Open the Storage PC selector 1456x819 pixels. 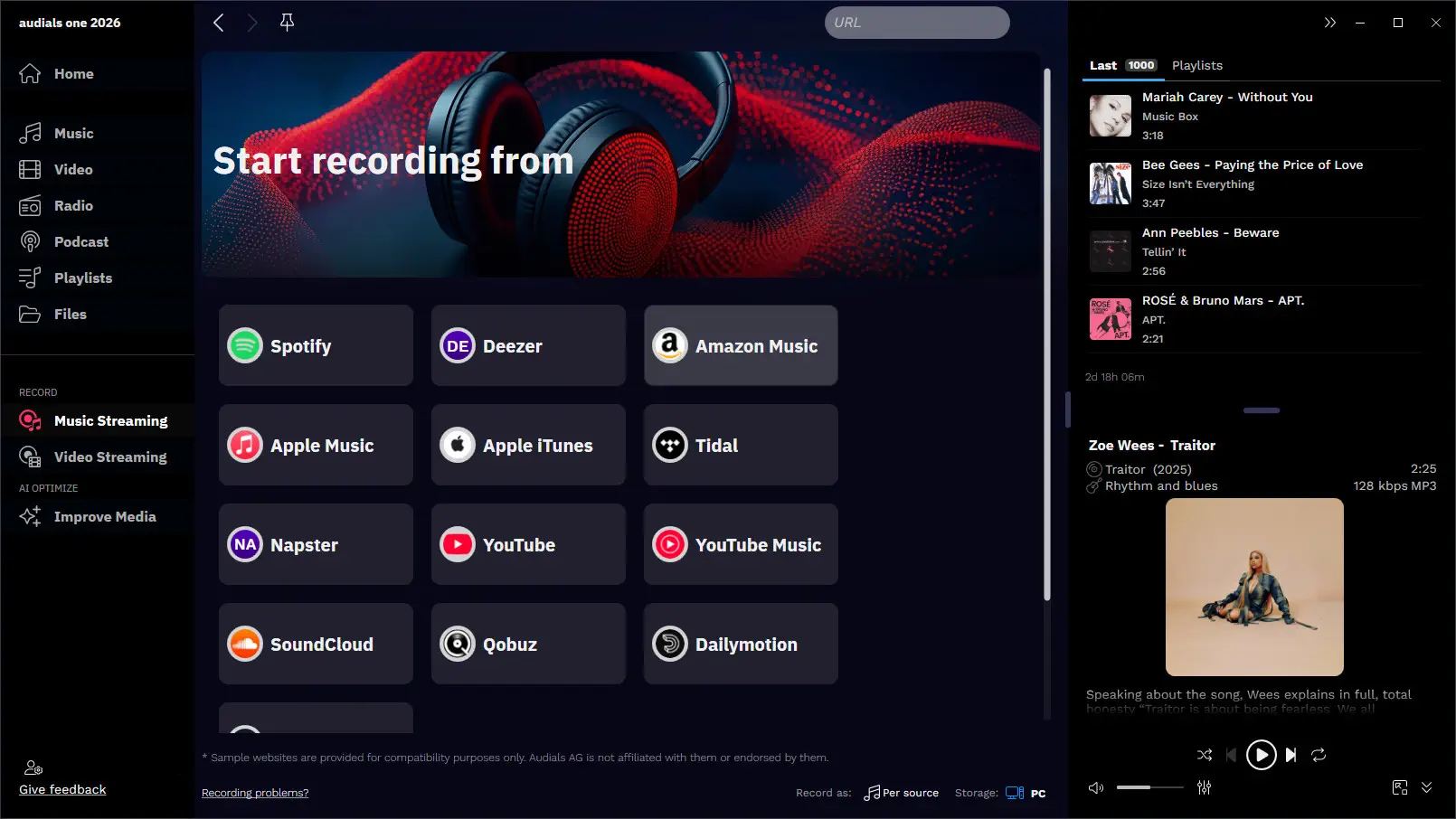pos(1026,793)
